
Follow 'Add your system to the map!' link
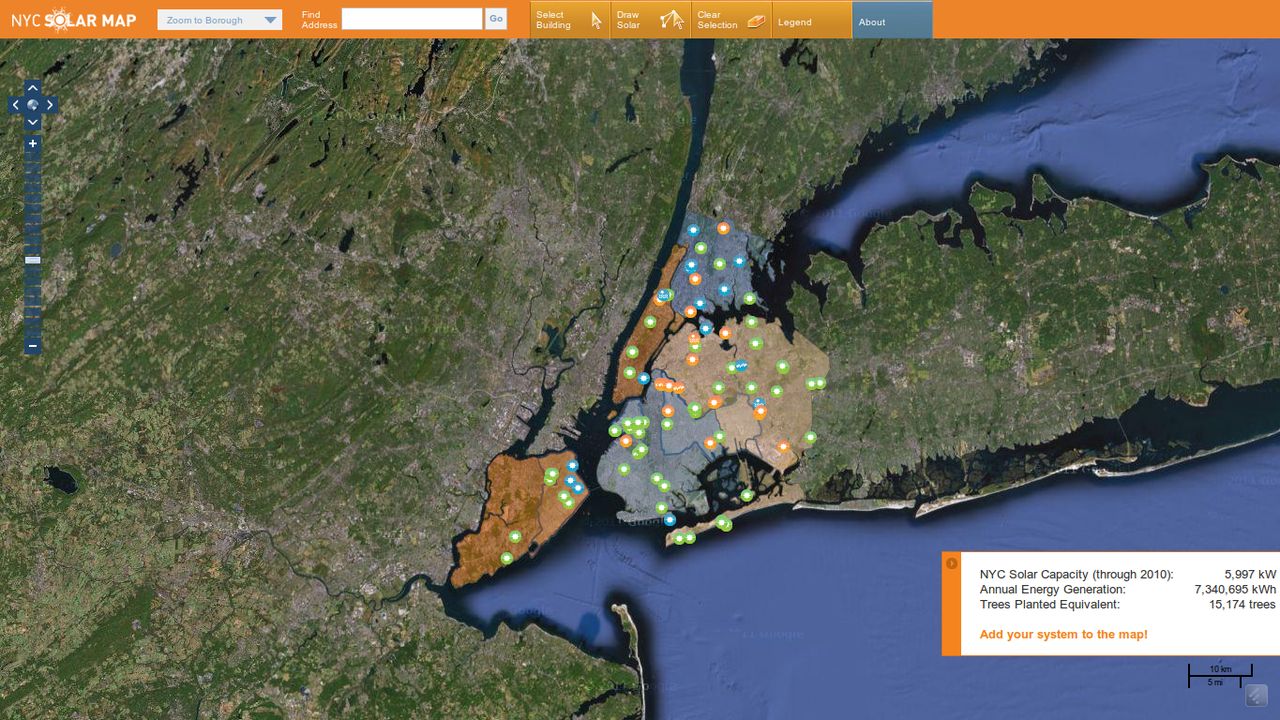(1064, 634)
